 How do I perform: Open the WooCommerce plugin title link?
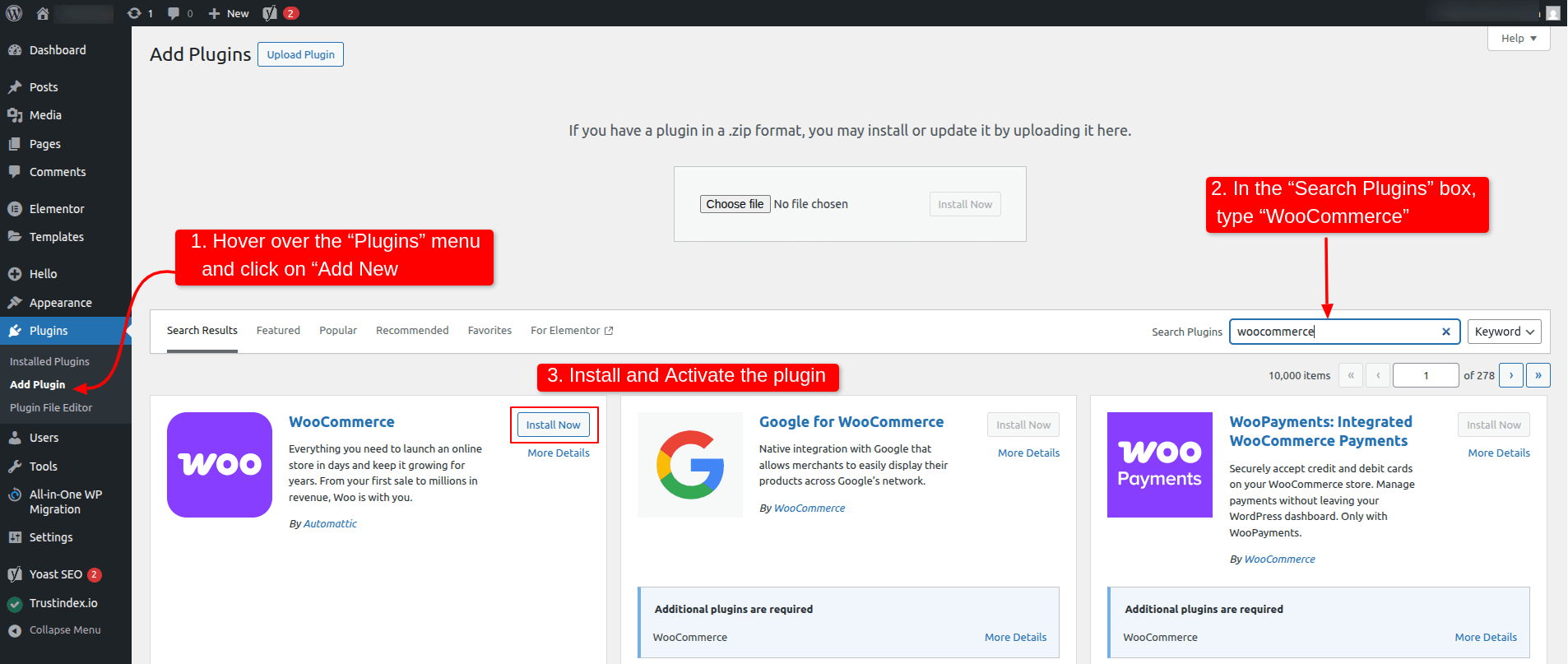click(341, 422)
